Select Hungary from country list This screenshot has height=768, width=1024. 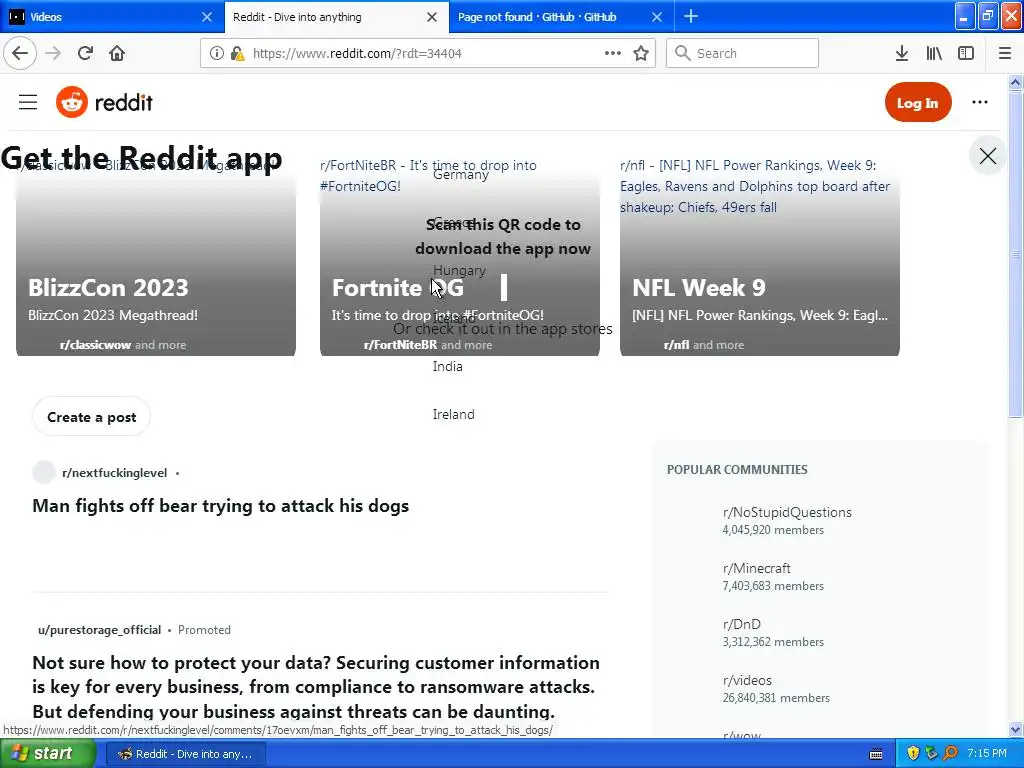pos(459,270)
